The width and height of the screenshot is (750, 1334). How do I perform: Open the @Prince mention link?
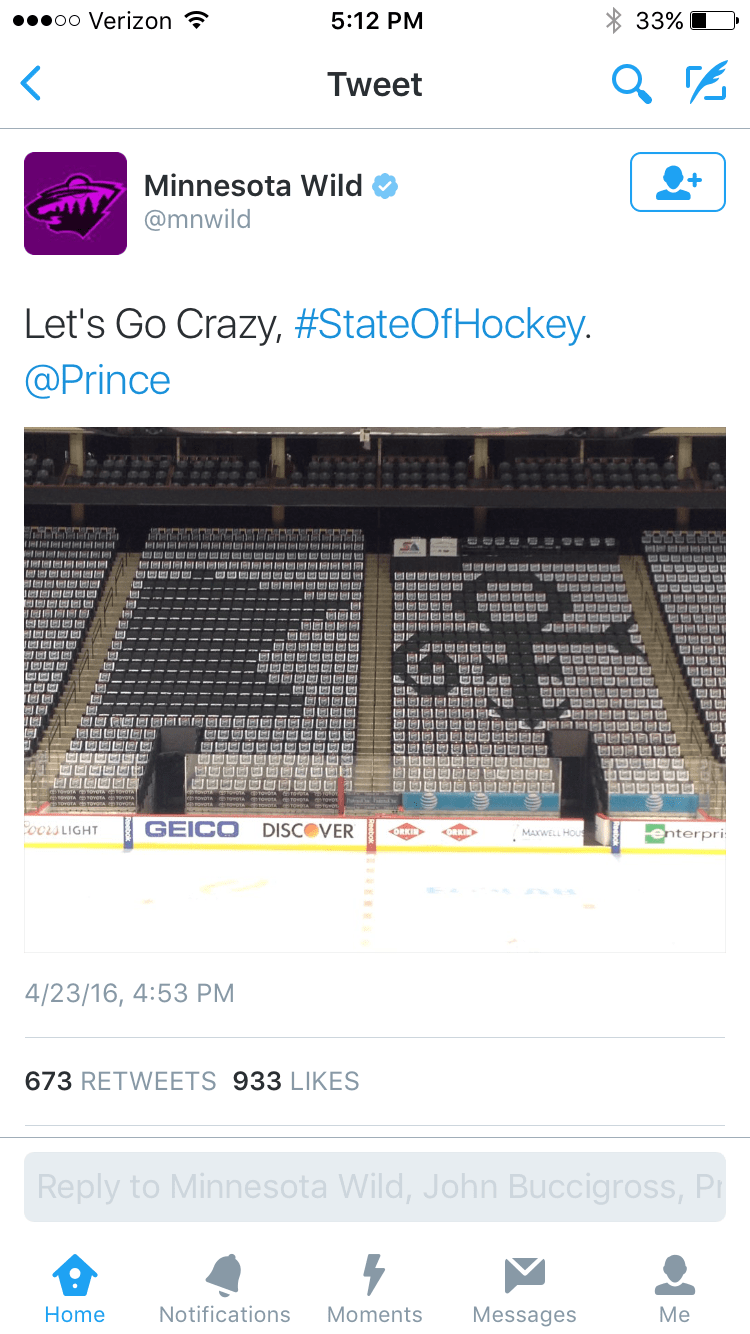(x=98, y=380)
